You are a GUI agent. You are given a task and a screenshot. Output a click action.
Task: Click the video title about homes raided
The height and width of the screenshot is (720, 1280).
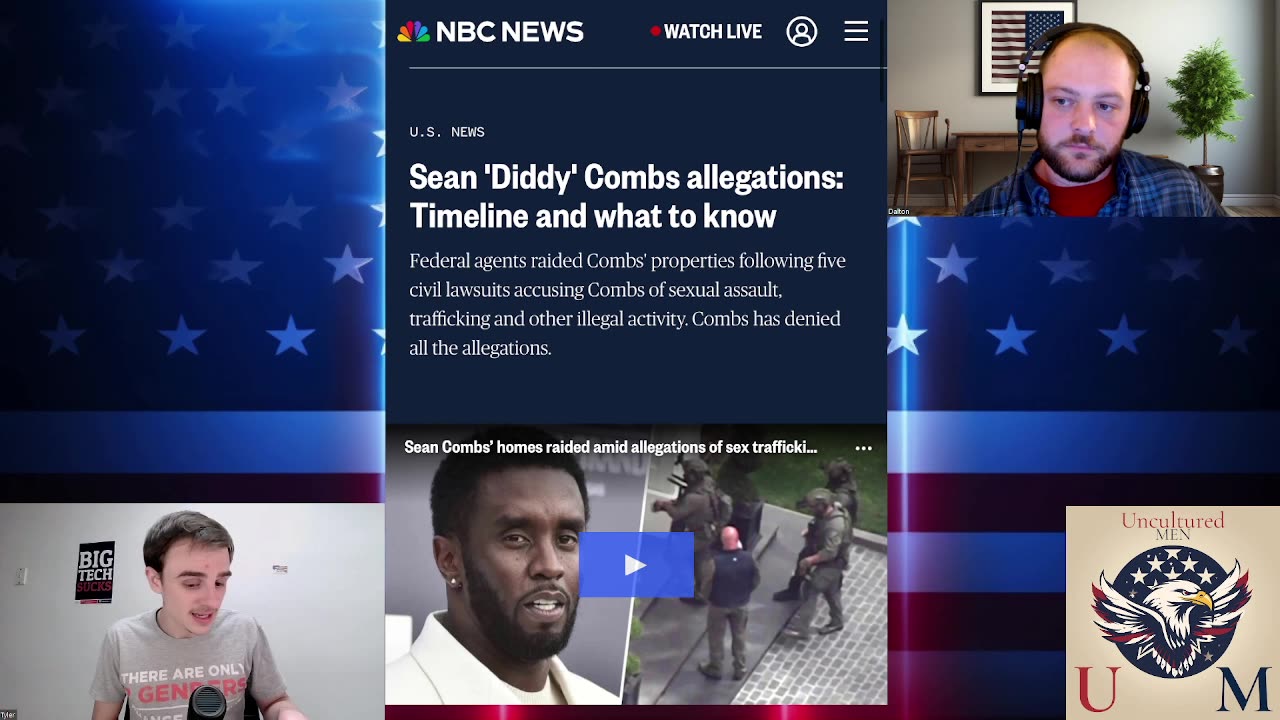(610, 448)
